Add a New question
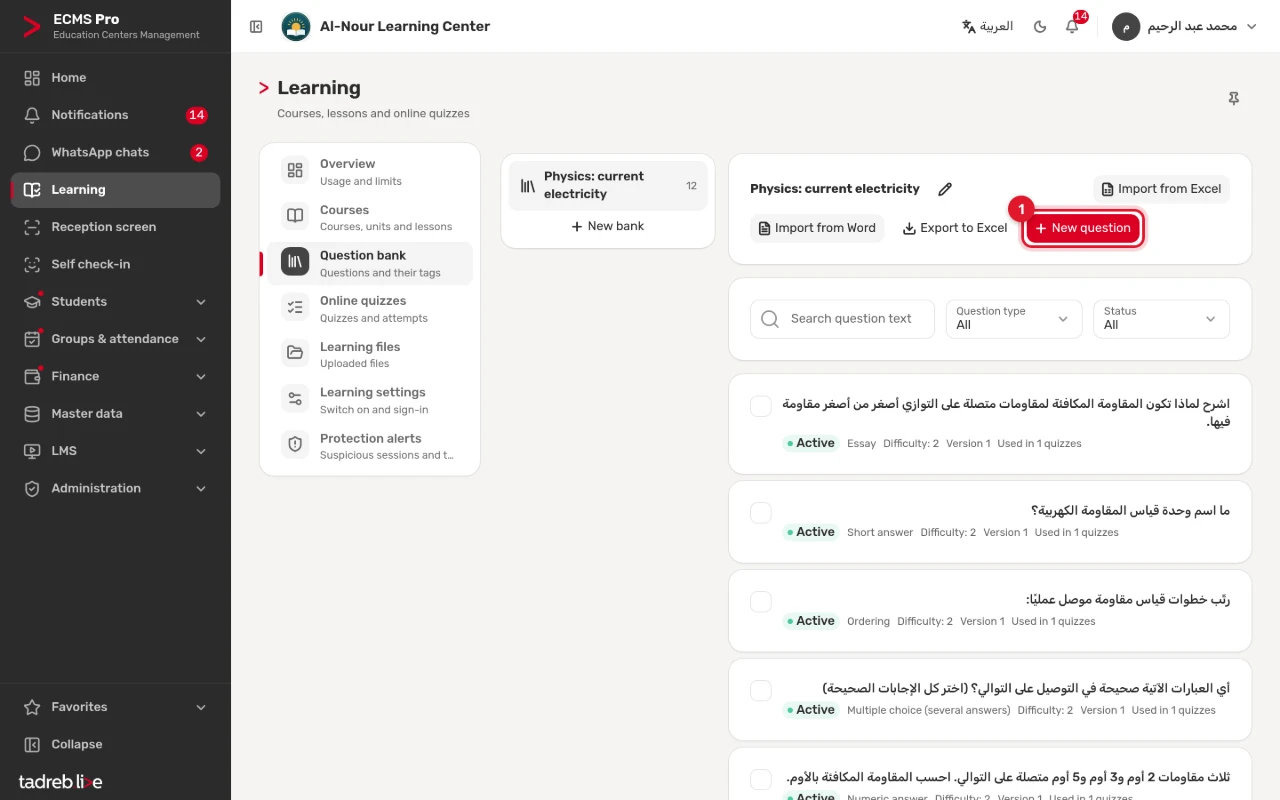The image size is (1280, 800). pyautogui.click(x=1083, y=228)
